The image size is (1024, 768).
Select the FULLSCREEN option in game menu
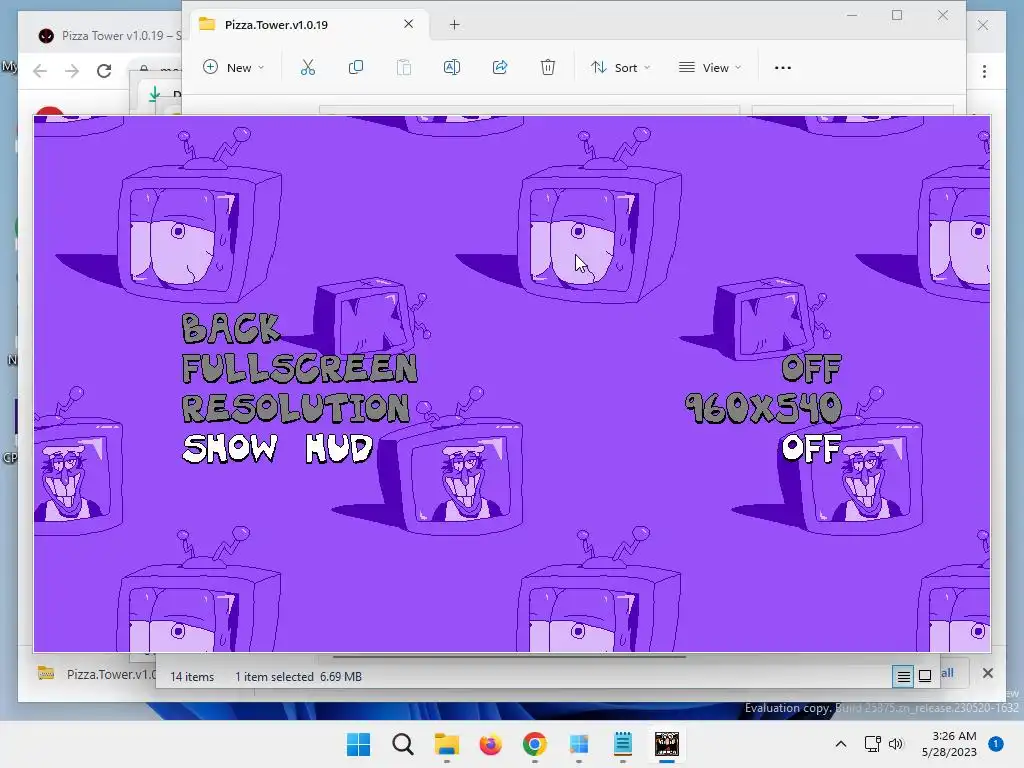click(x=300, y=368)
